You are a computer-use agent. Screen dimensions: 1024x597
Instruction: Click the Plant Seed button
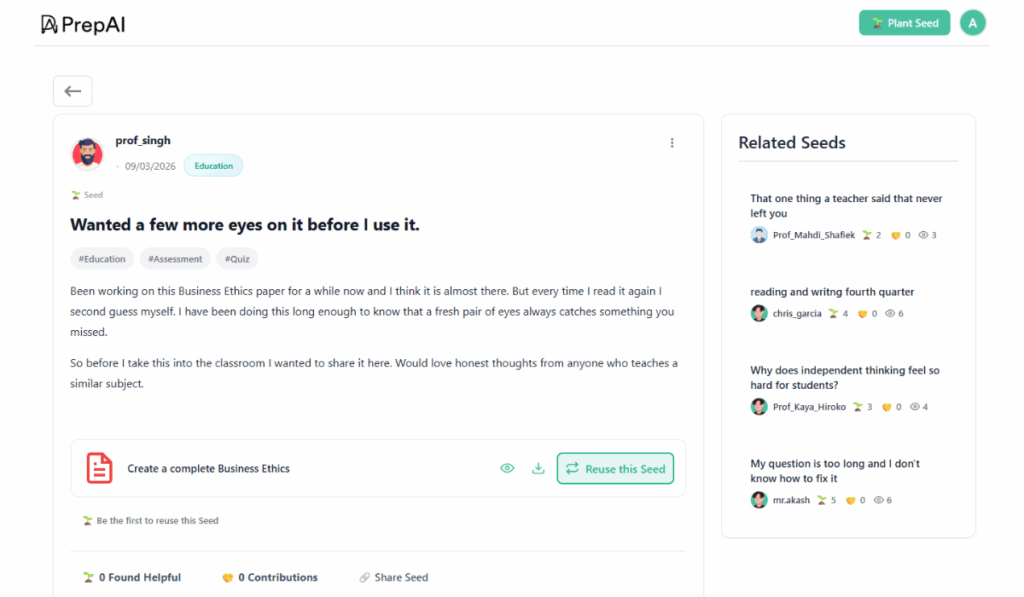tap(904, 23)
